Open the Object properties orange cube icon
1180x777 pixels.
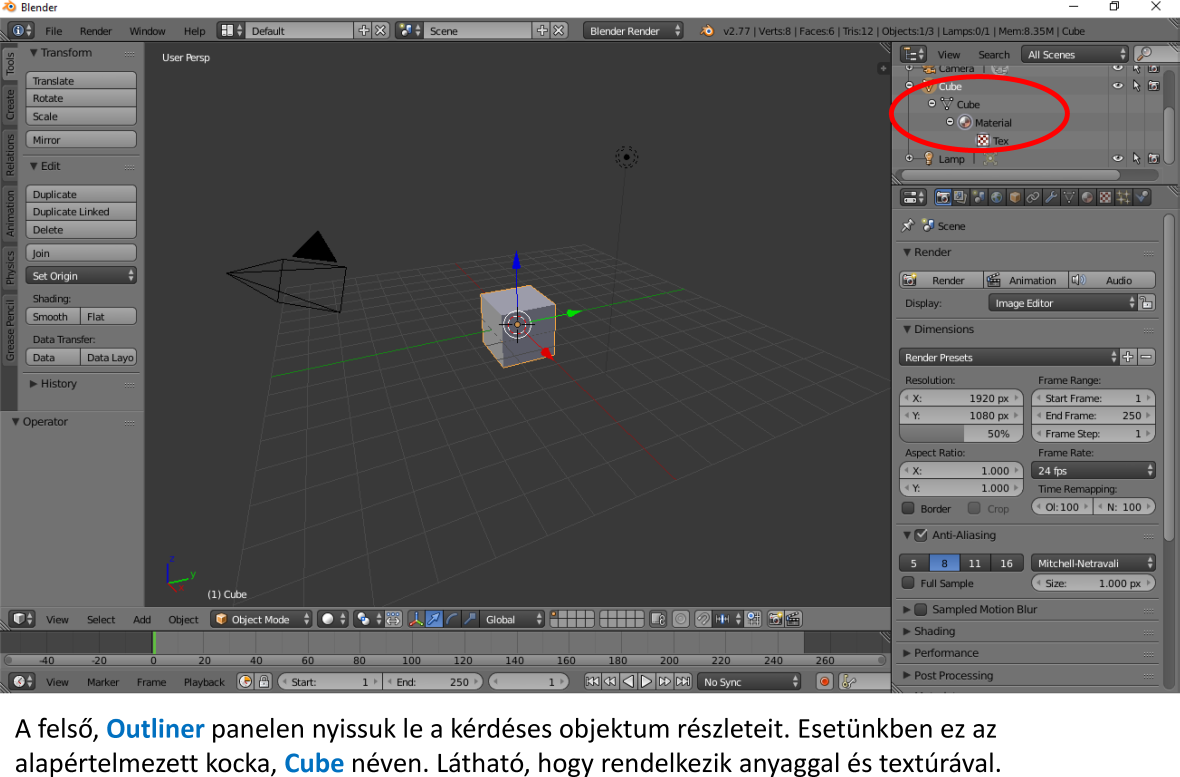pos(1014,197)
